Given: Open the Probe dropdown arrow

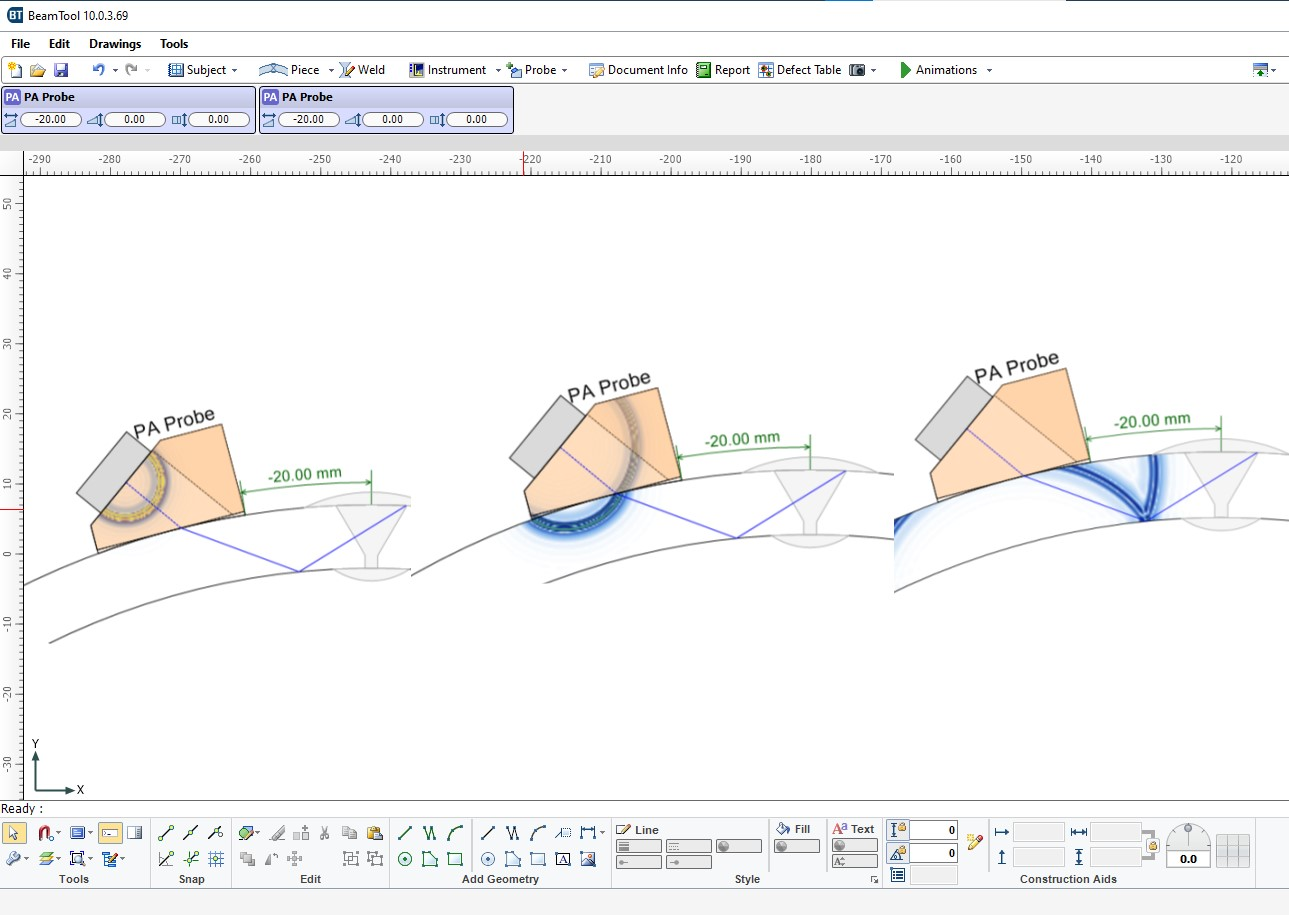Looking at the screenshot, I should 564,70.
